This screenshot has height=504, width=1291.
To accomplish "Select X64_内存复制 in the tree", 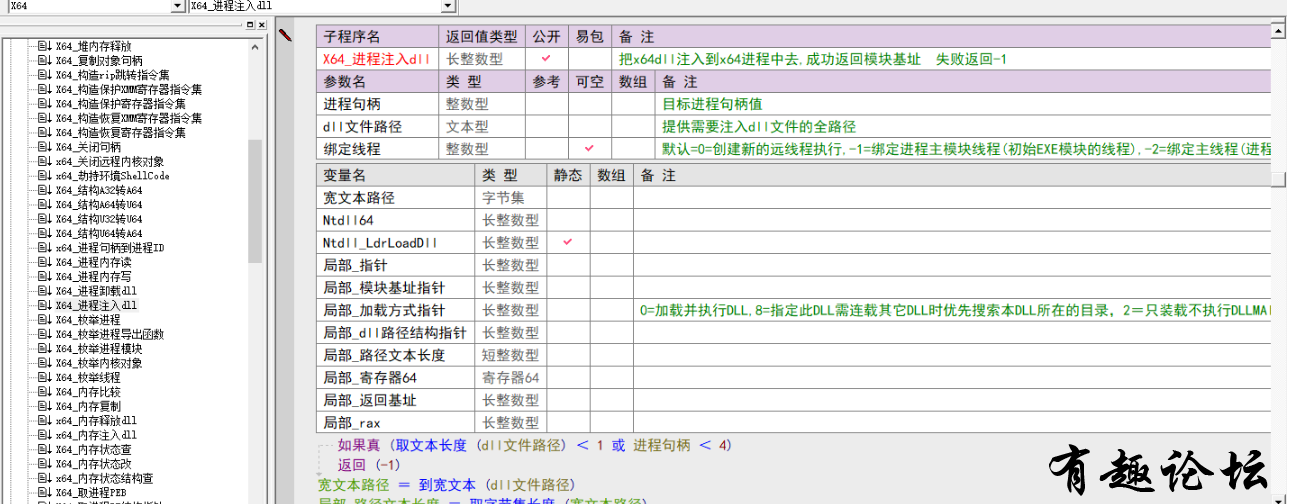I will [87, 406].
